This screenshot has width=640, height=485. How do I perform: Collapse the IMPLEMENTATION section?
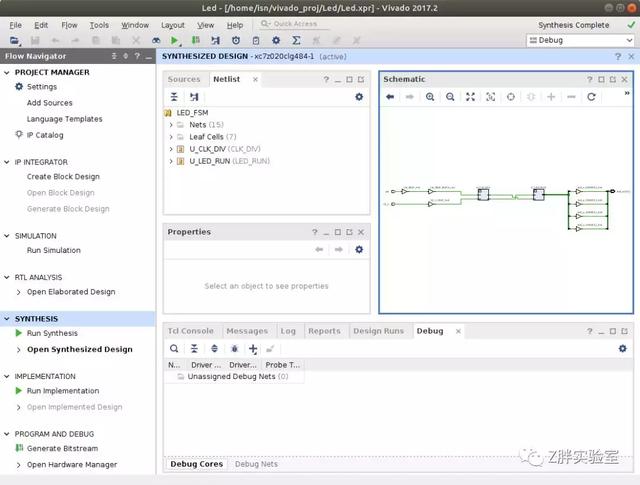tap(7, 376)
